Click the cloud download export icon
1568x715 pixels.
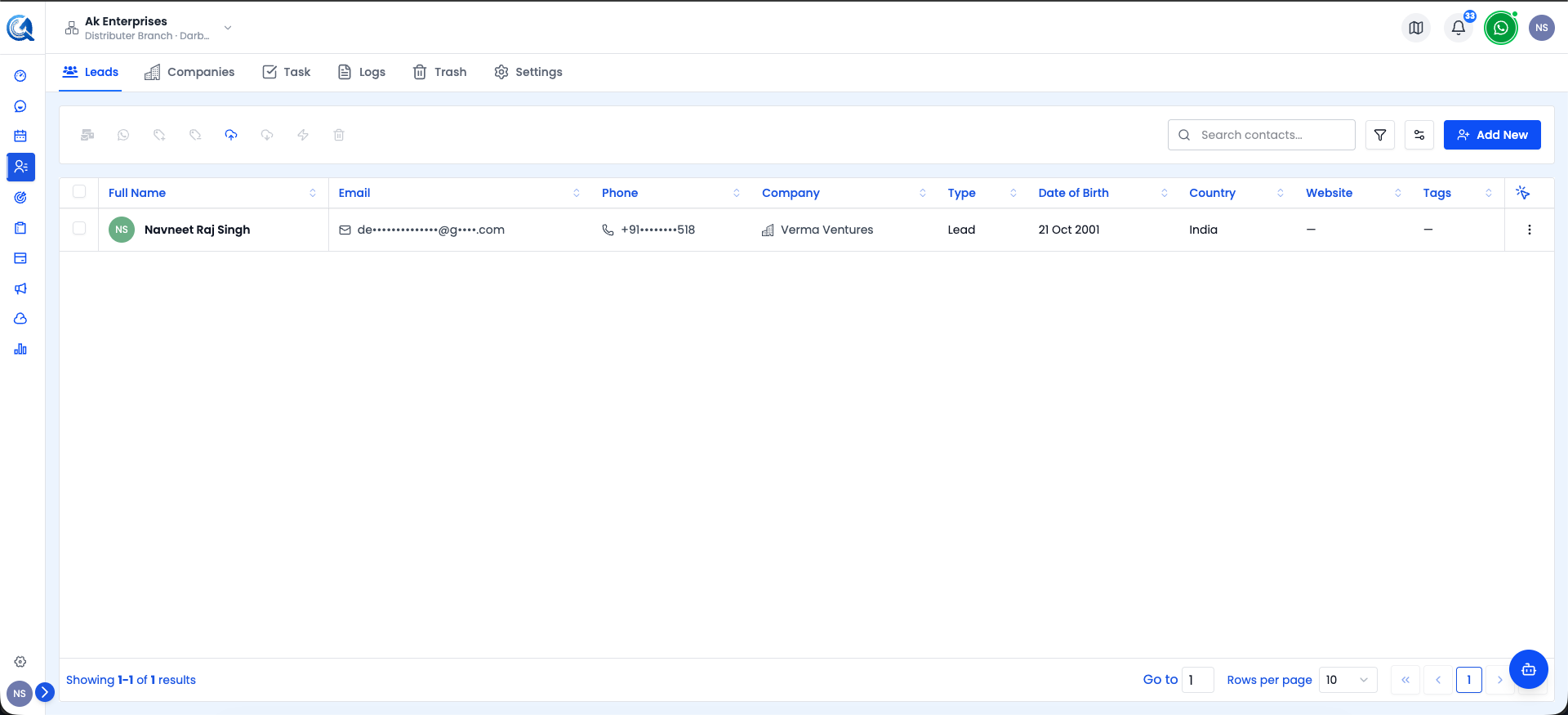pyautogui.click(x=267, y=135)
